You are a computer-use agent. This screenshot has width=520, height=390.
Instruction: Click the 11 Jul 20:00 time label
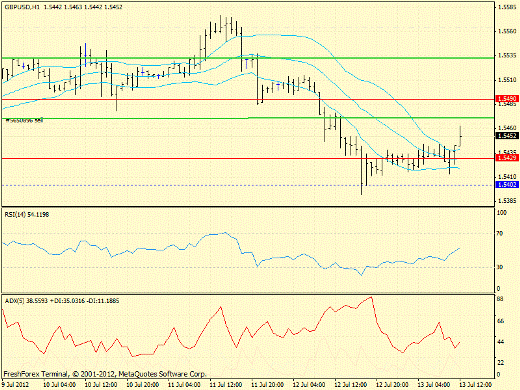[x=268, y=385]
